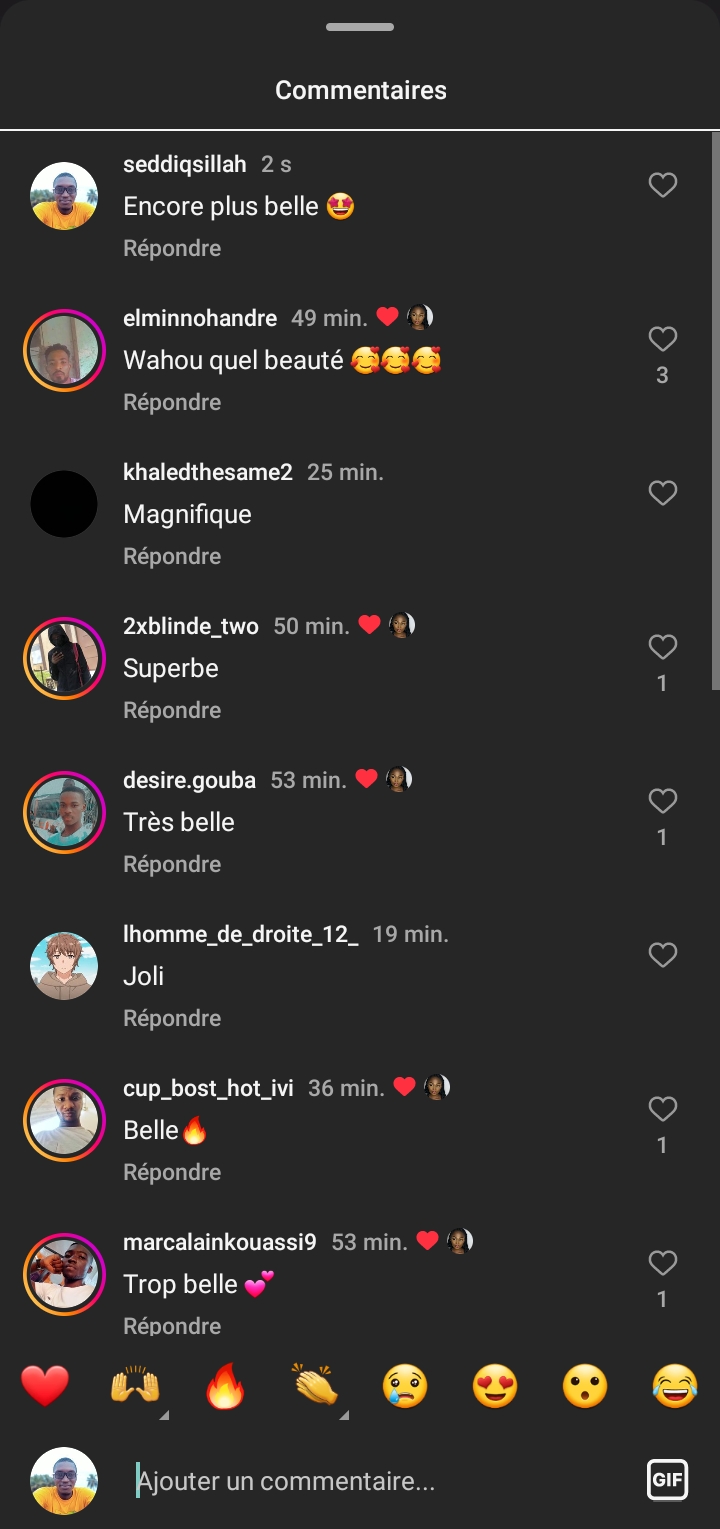Image resolution: width=720 pixels, height=1529 pixels.
Task: Toggle like on lhomme_de_droite_12_'s "Joli" comment
Action: point(662,955)
